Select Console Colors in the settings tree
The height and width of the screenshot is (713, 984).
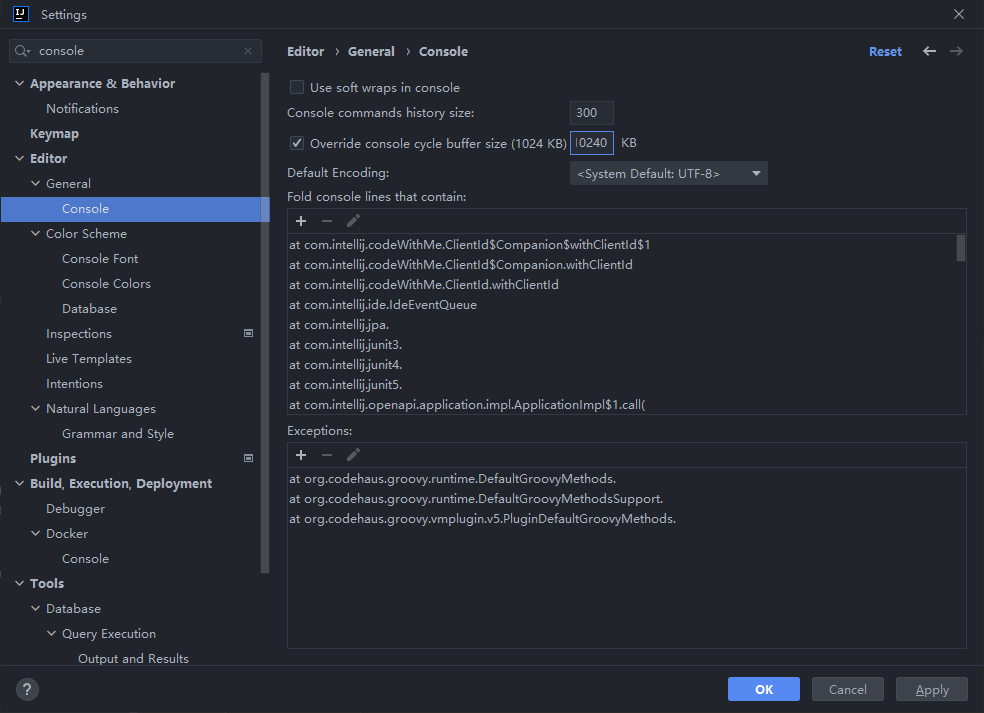(106, 284)
